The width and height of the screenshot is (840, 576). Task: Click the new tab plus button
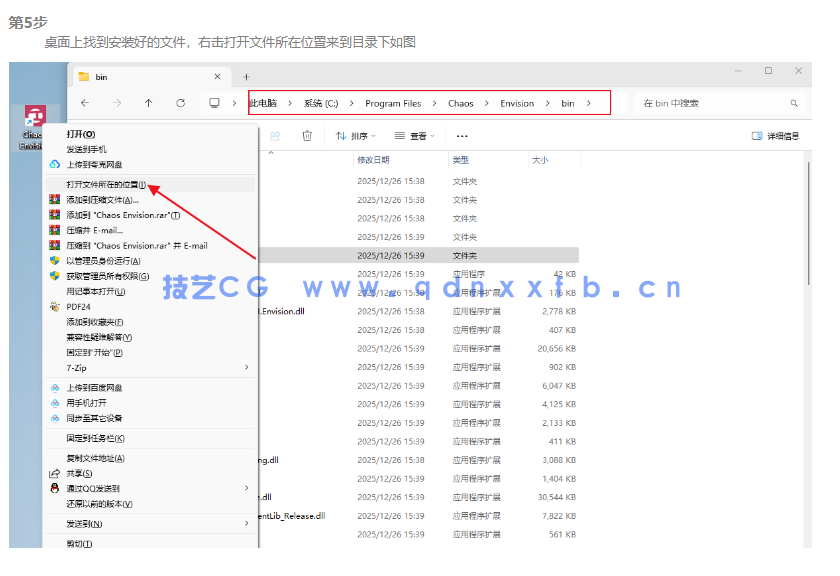[x=246, y=77]
